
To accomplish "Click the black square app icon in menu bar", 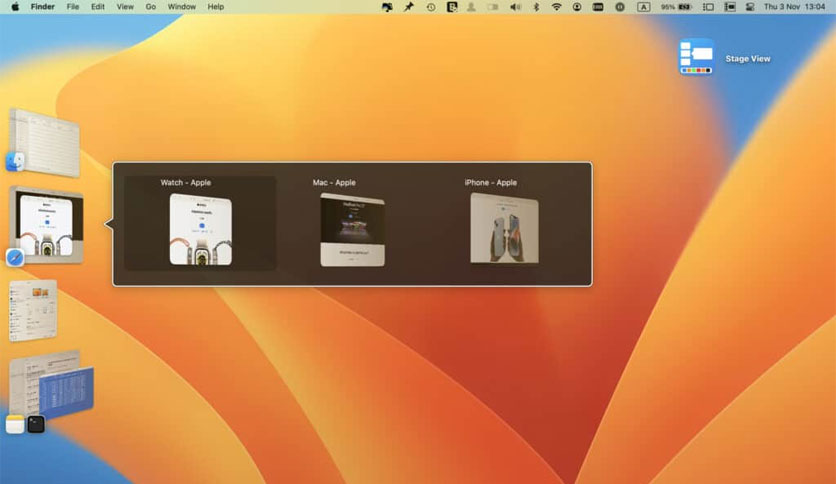I will 452,7.
